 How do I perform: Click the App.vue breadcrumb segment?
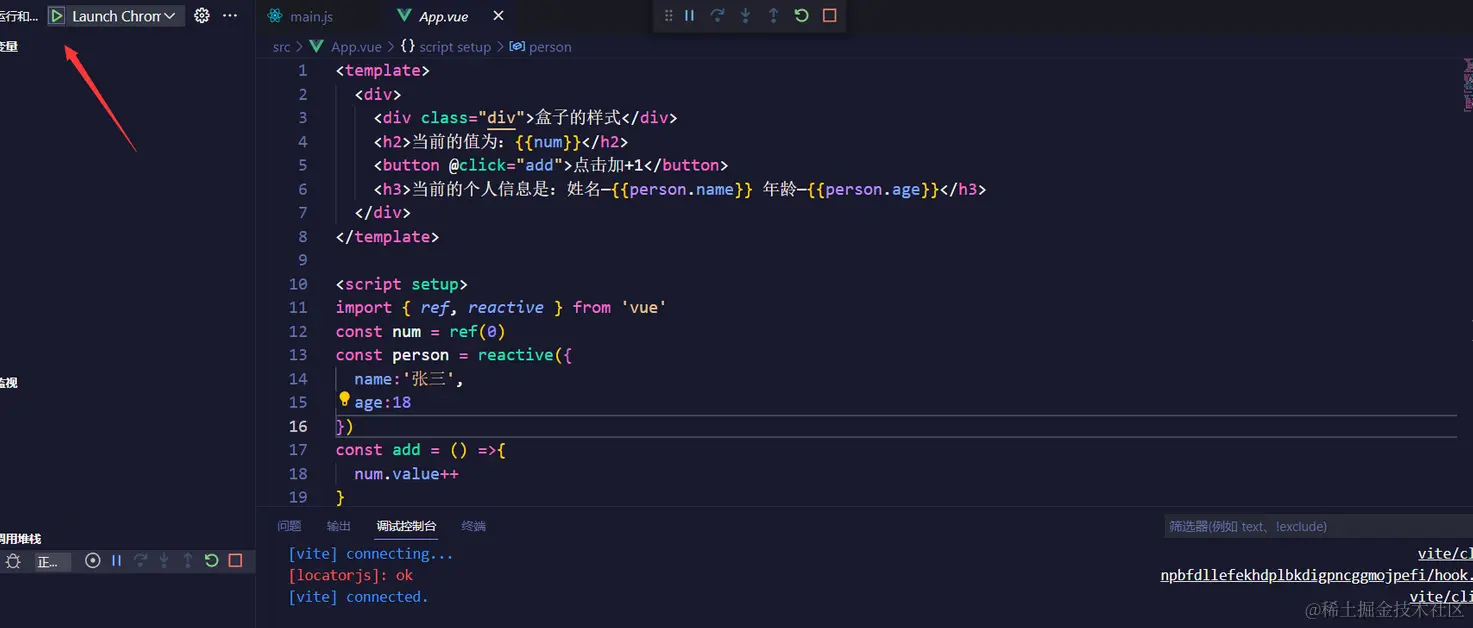click(x=356, y=47)
